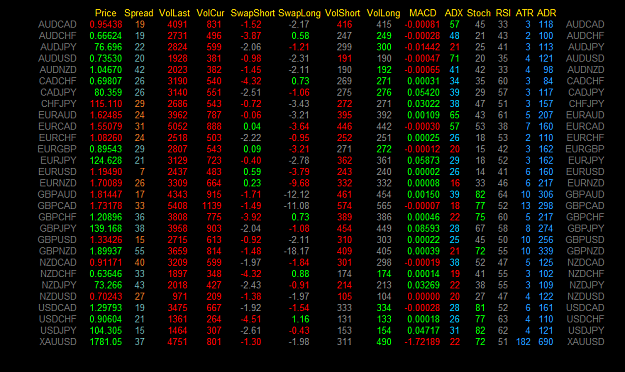Screen dimensions: 625x372
Task: Click the GBPCAD VolCur value 1139
Action: coord(212,206)
